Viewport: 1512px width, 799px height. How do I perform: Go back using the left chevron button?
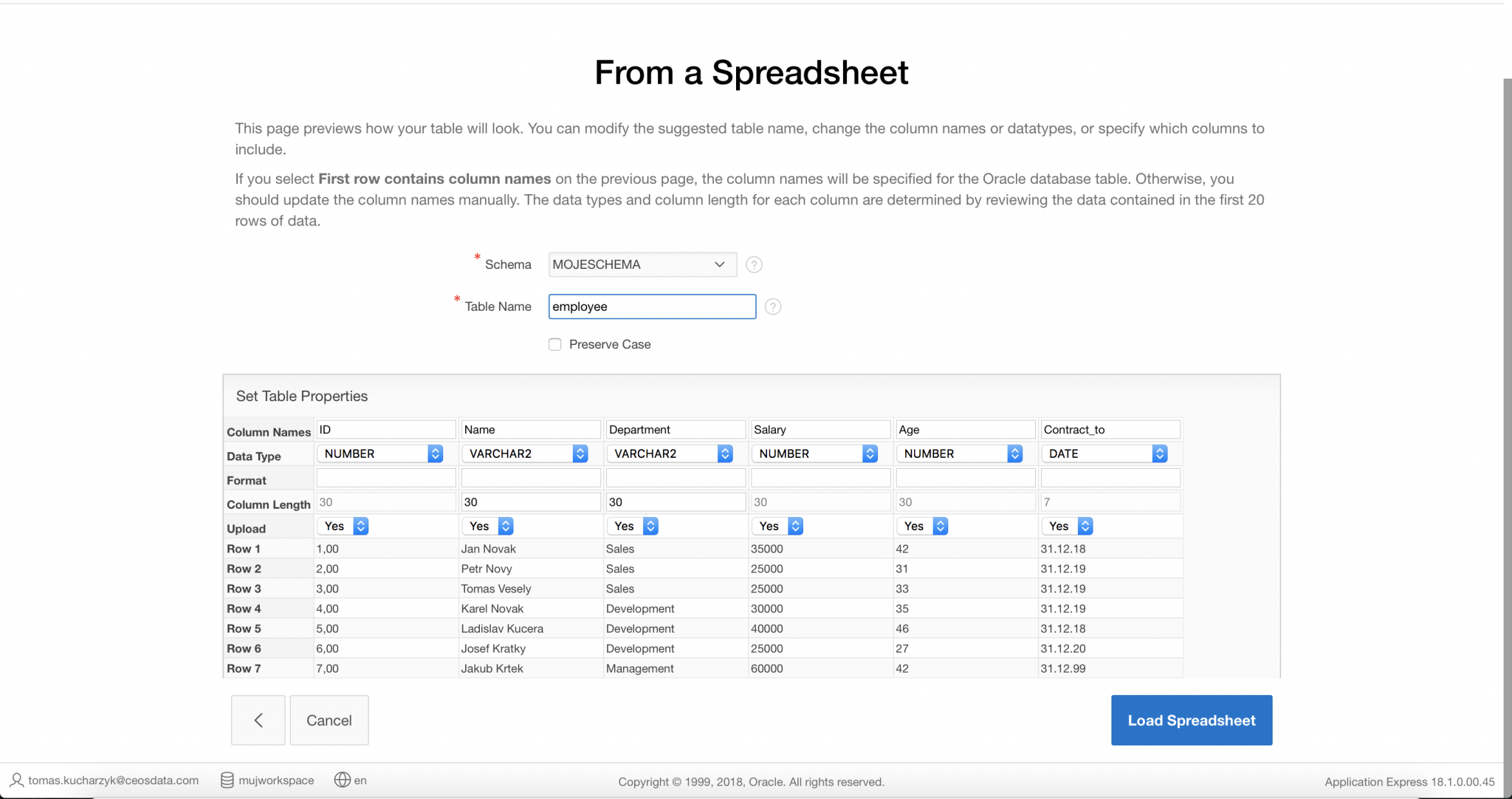point(258,720)
